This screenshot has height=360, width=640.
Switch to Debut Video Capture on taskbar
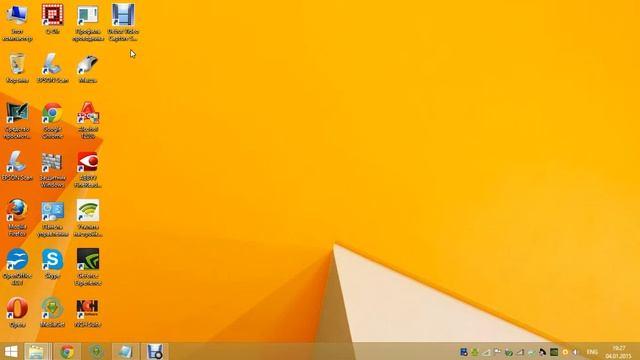tap(155, 351)
